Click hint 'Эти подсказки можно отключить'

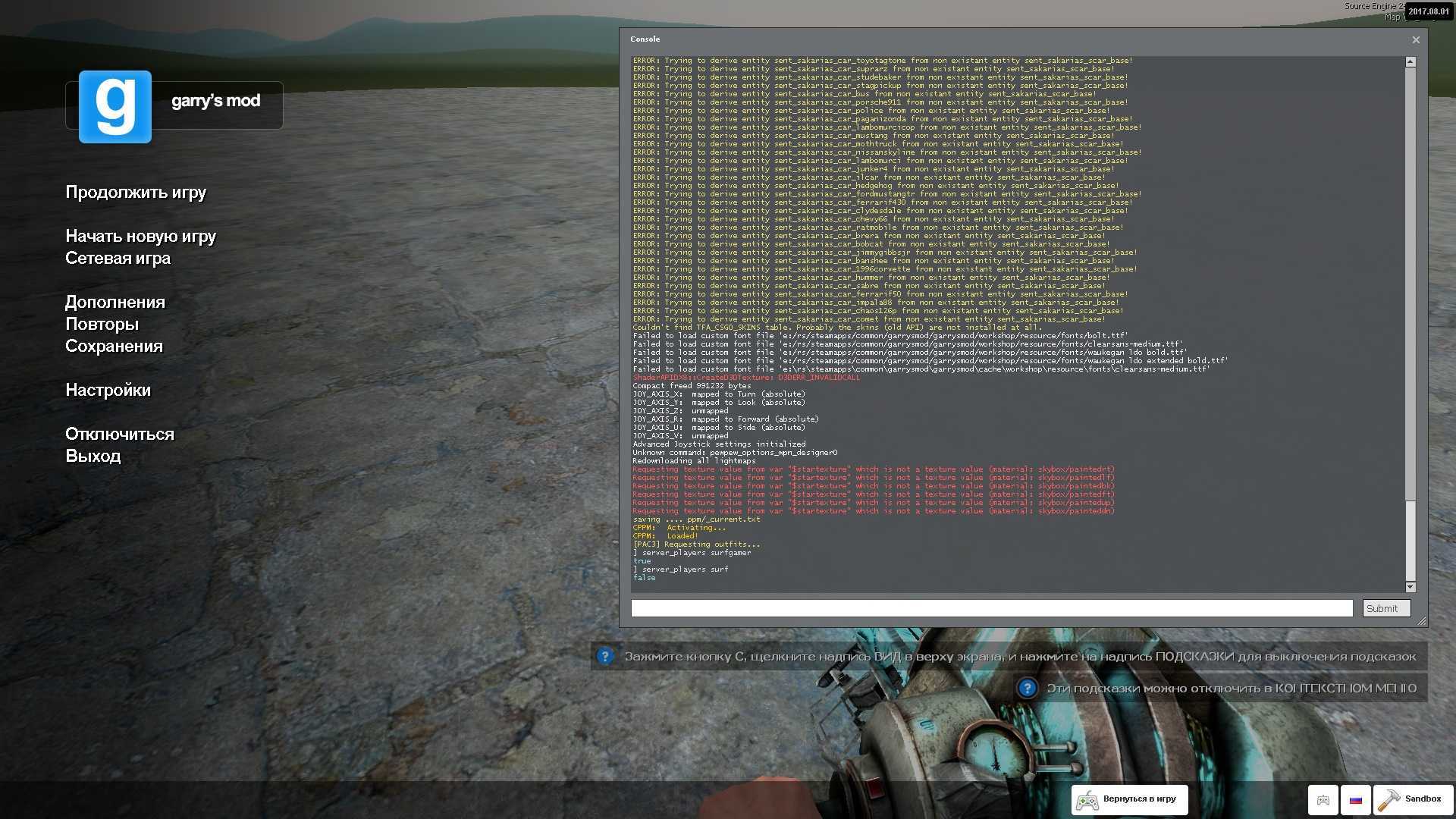(x=1220, y=688)
